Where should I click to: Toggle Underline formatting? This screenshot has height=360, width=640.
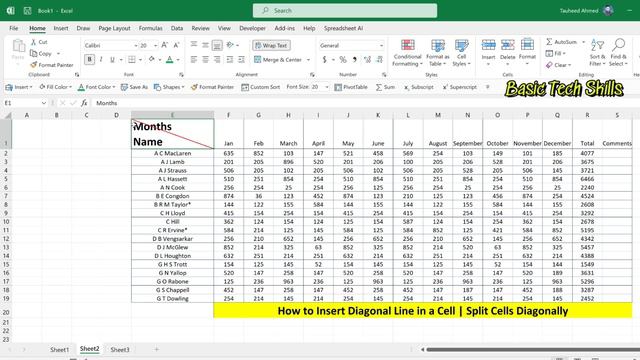point(112,60)
